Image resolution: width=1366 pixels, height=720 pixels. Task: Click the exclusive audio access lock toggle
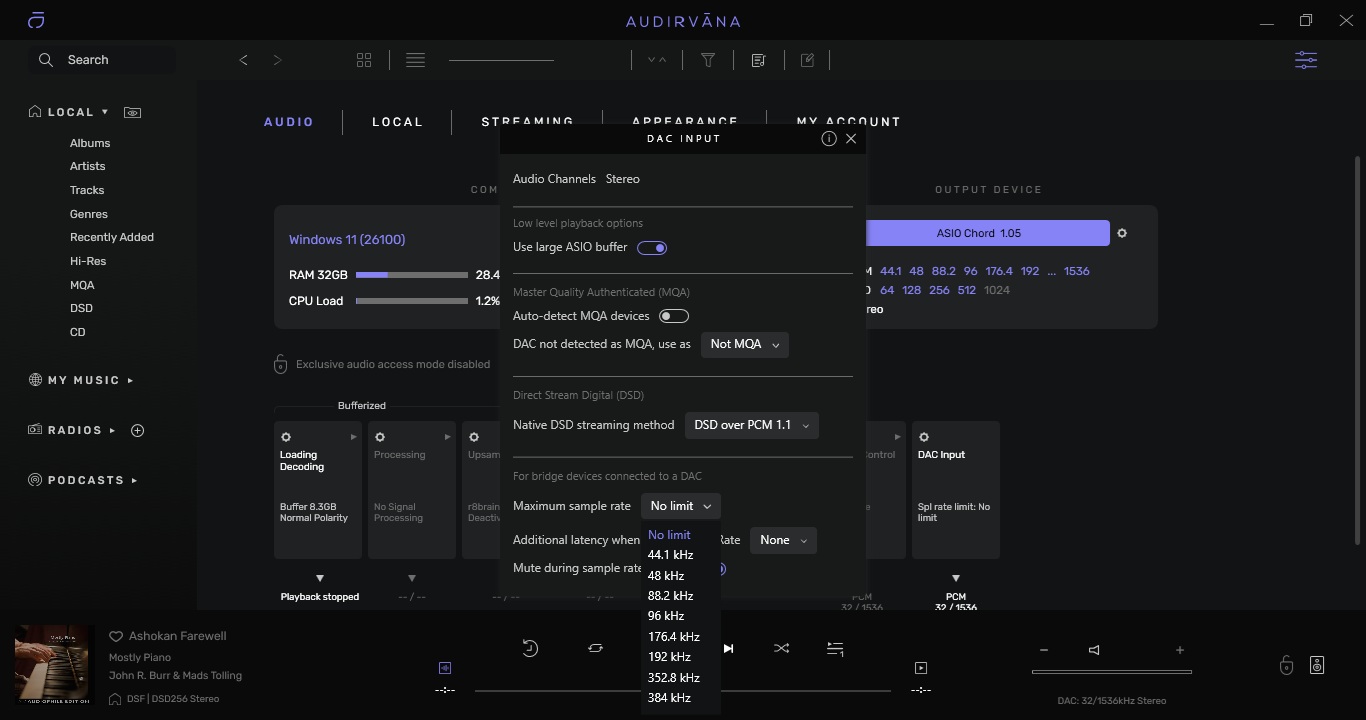[x=281, y=364]
